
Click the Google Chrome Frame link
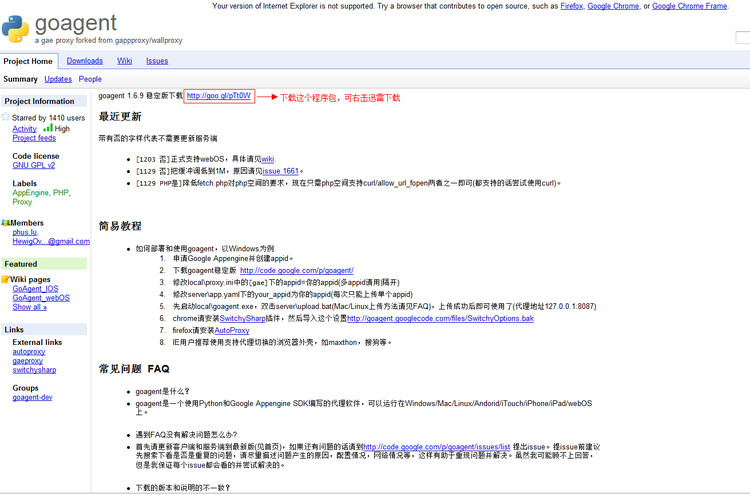pos(689,6)
